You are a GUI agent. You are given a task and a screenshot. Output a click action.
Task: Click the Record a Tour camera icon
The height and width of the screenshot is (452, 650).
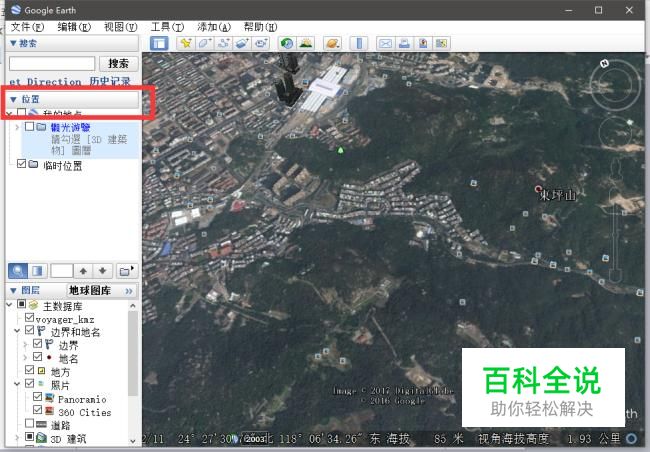pos(261,43)
